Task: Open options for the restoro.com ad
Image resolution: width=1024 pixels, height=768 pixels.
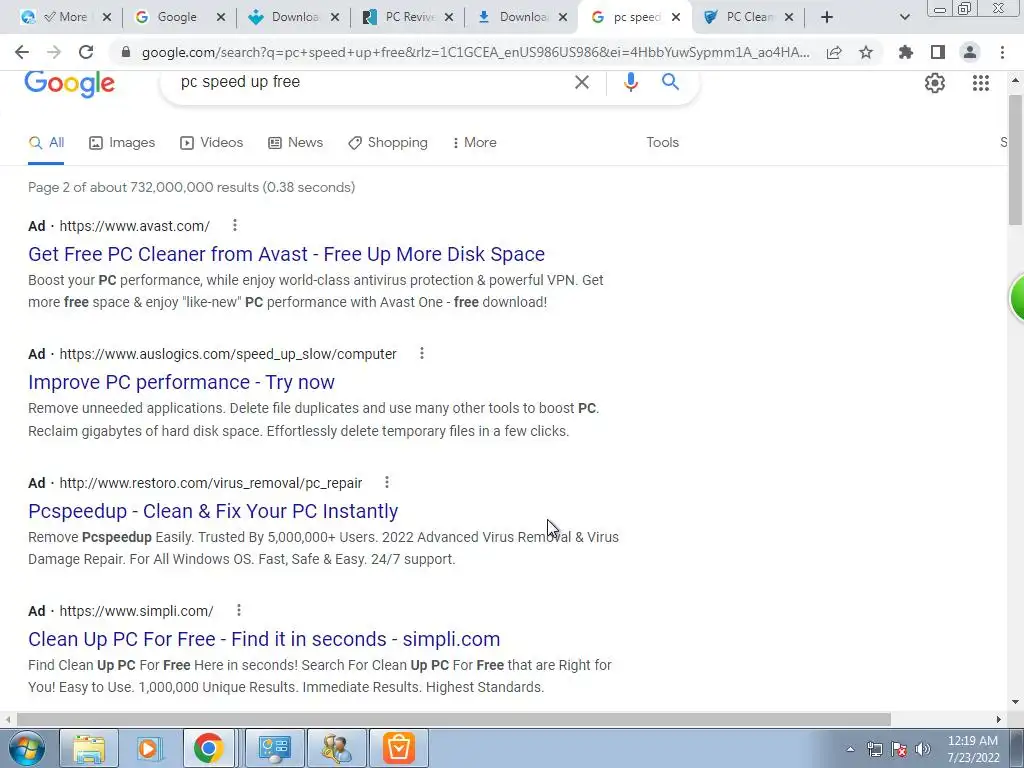Action: pyautogui.click(x=387, y=482)
